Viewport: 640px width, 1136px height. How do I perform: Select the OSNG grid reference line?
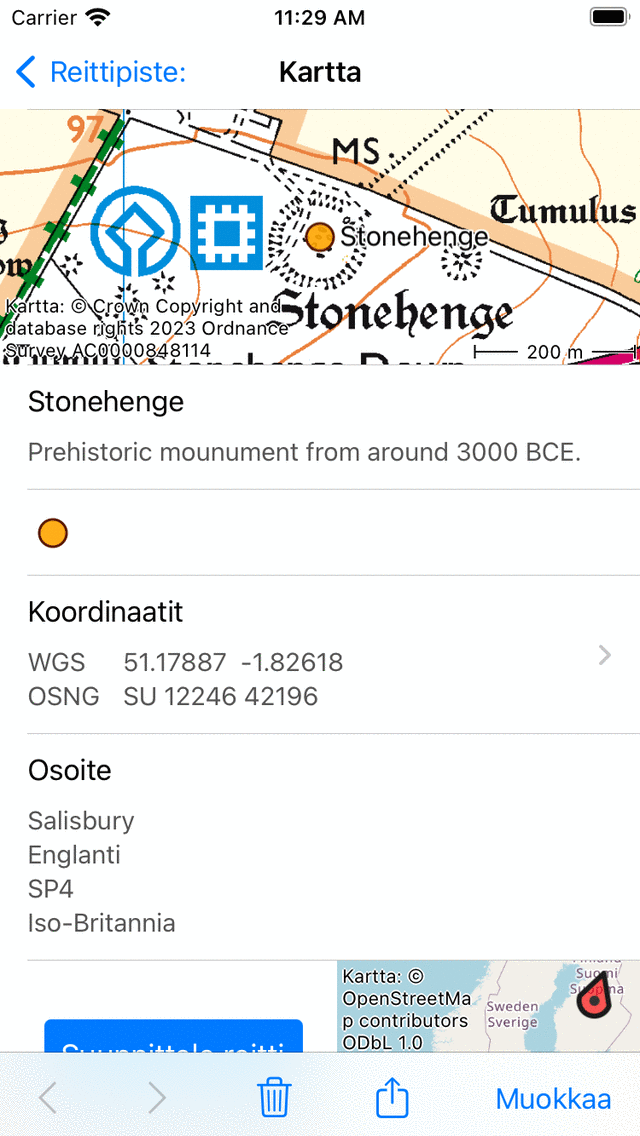click(x=220, y=696)
